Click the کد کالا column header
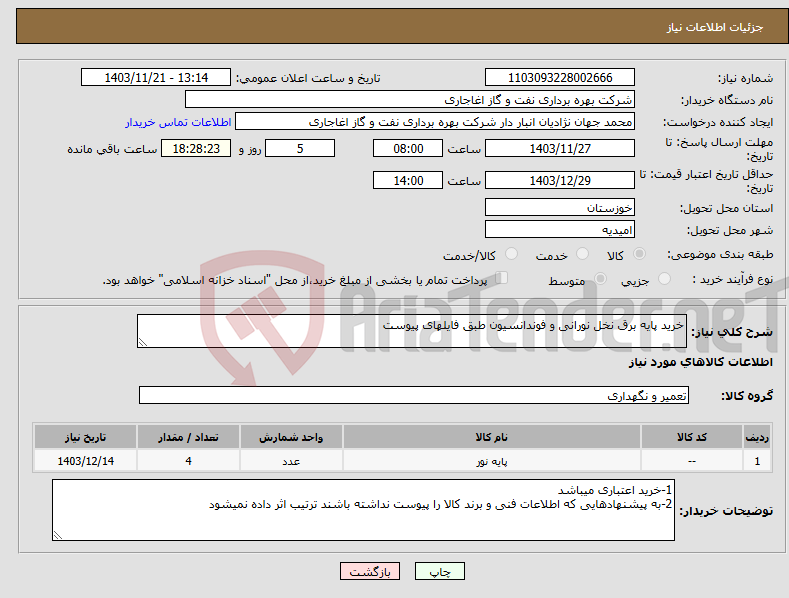This screenshot has height=598, width=789. [x=692, y=437]
